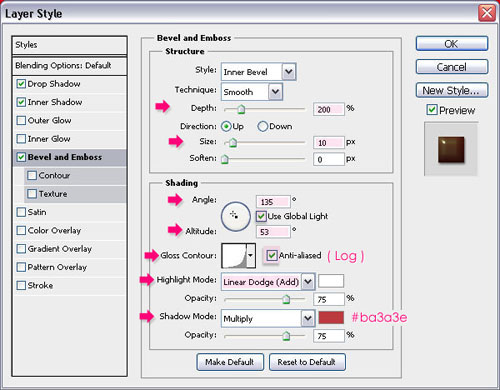Enable the Inner Glow checkbox
The height and width of the screenshot is (390, 500).
click(x=21, y=139)
